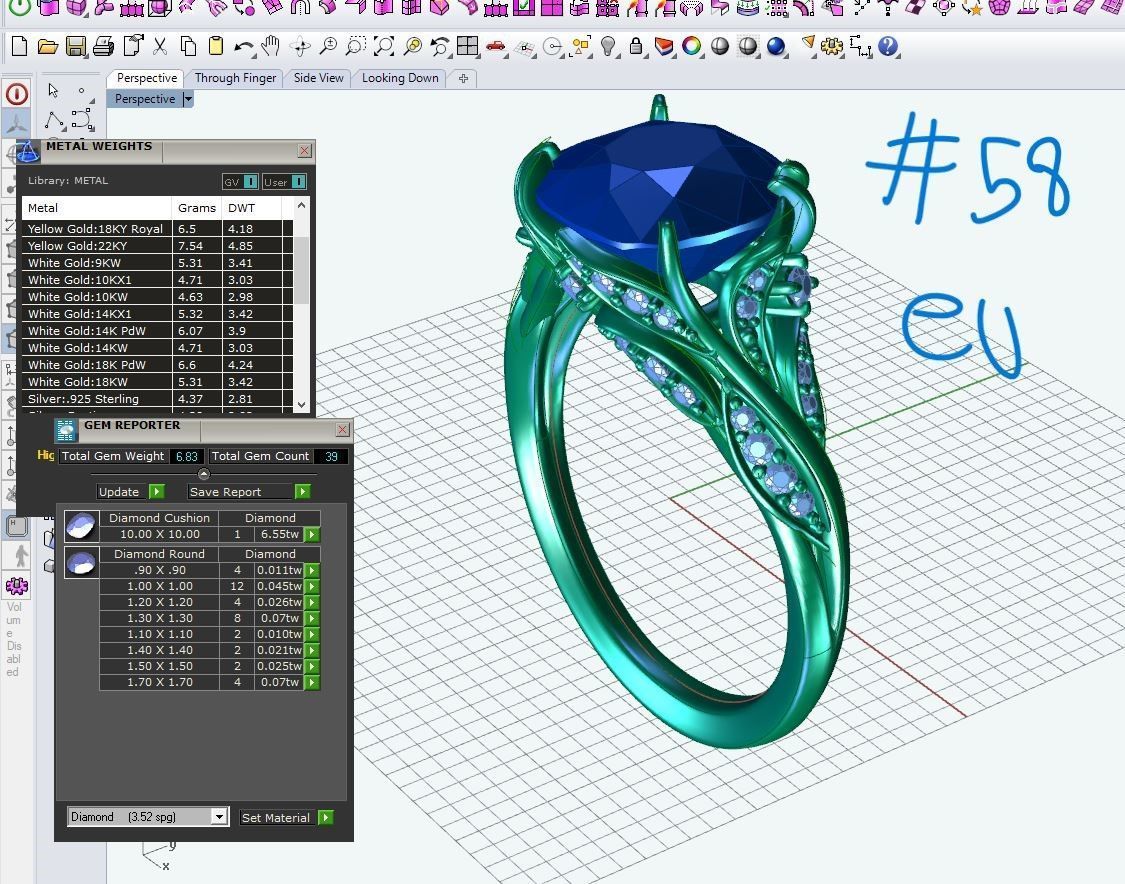Click Zoom Selected icon

coord(413,47)
